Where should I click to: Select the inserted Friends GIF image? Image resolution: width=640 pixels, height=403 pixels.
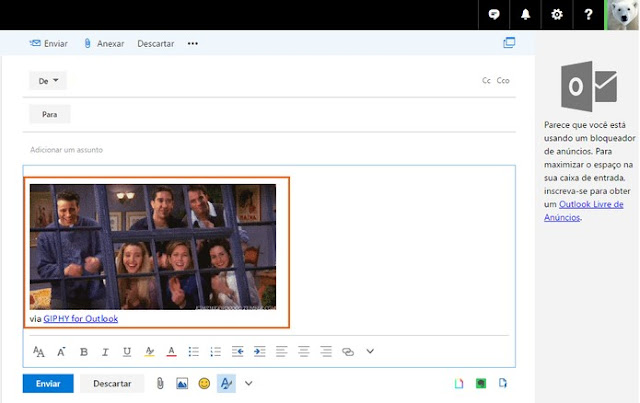[153, 247]
